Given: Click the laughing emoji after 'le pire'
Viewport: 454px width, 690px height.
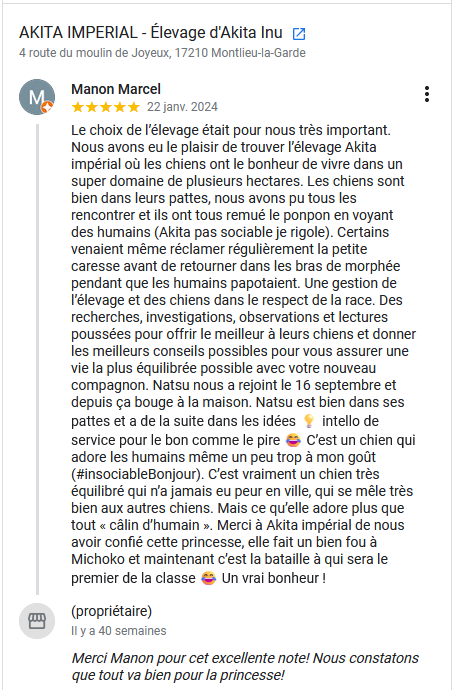Looking at the screenshot, I should 293,440.
